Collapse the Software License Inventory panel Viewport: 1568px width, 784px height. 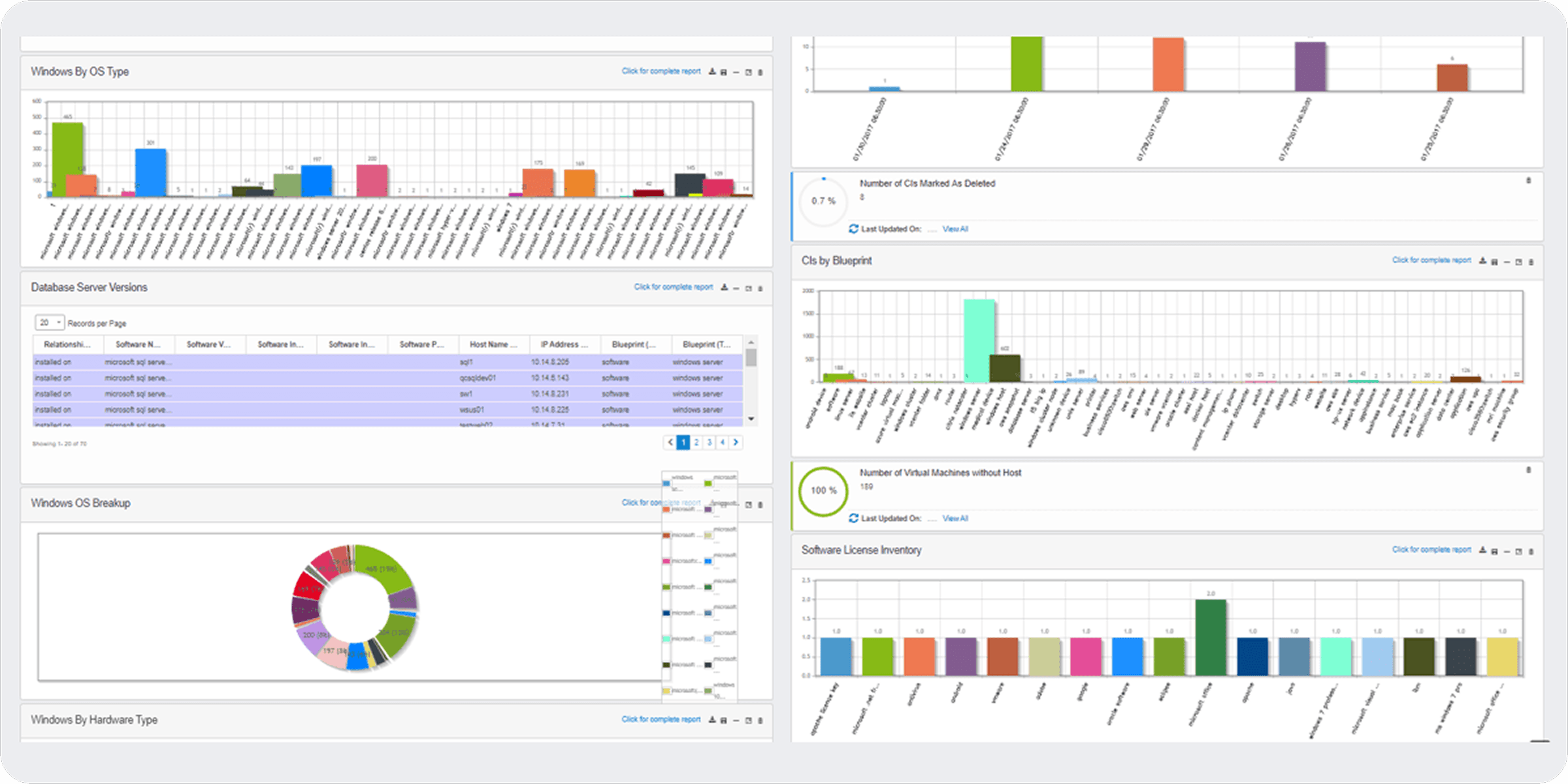(1507, 551)
